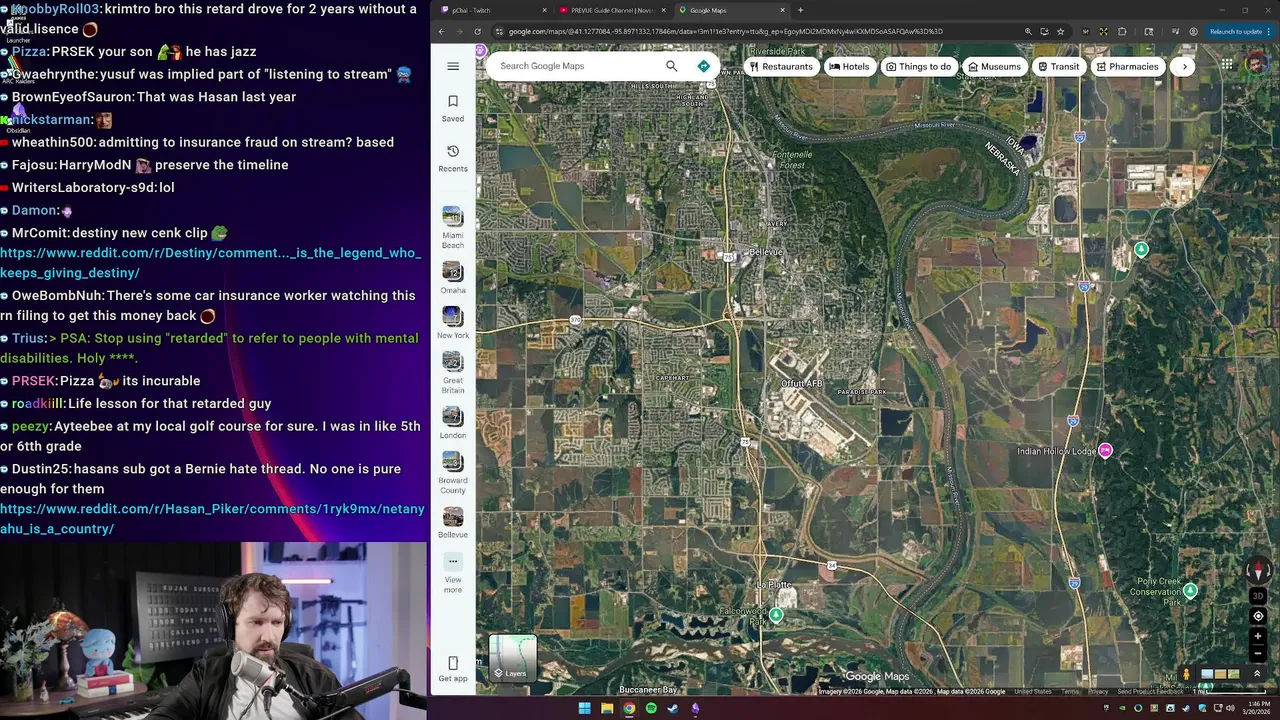This screenshot has width=1280, height=720.
Task: Open Spotify from the taskbar
Action: 651,708
